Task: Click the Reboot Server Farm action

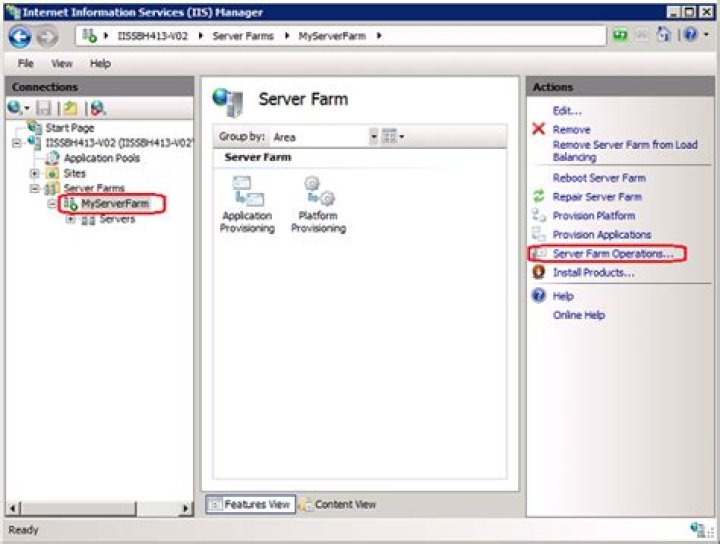Action: [x=599, y=178]
